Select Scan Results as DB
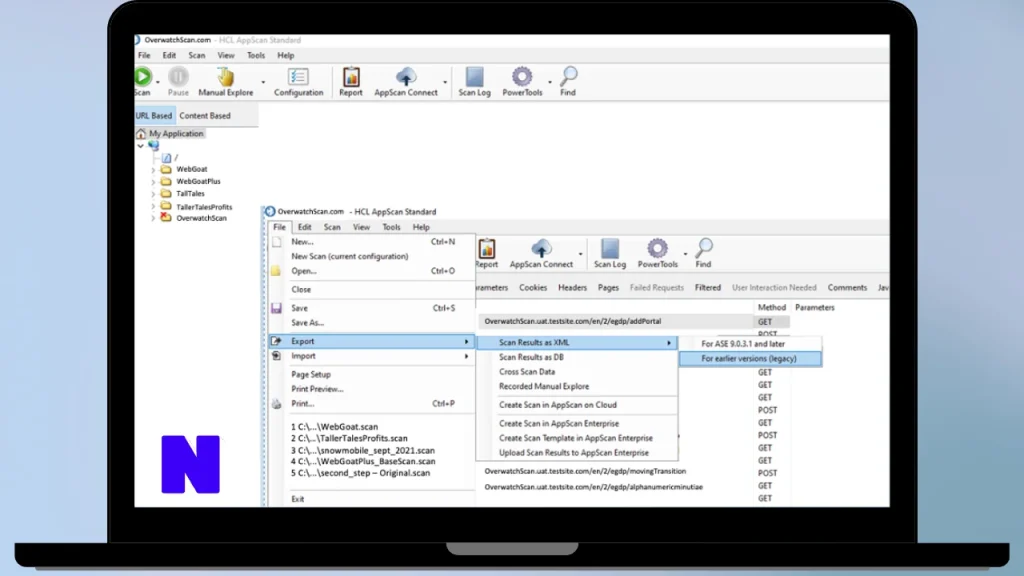 tap(531, 357)
